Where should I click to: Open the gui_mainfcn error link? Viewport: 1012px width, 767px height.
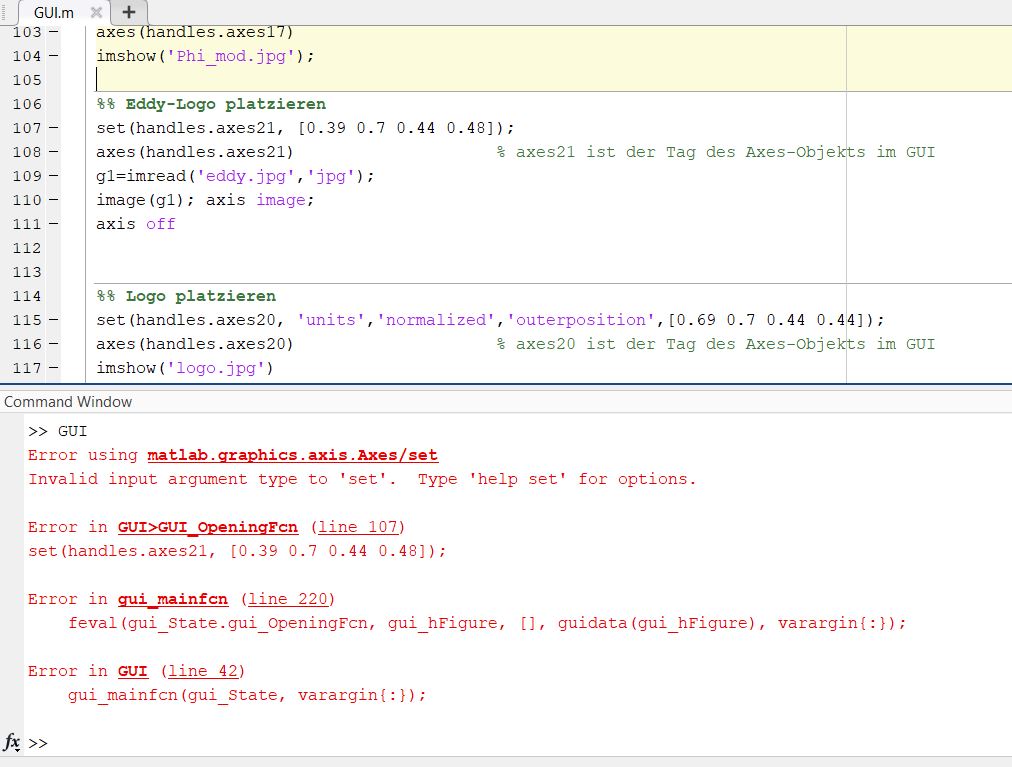point(172,599)
